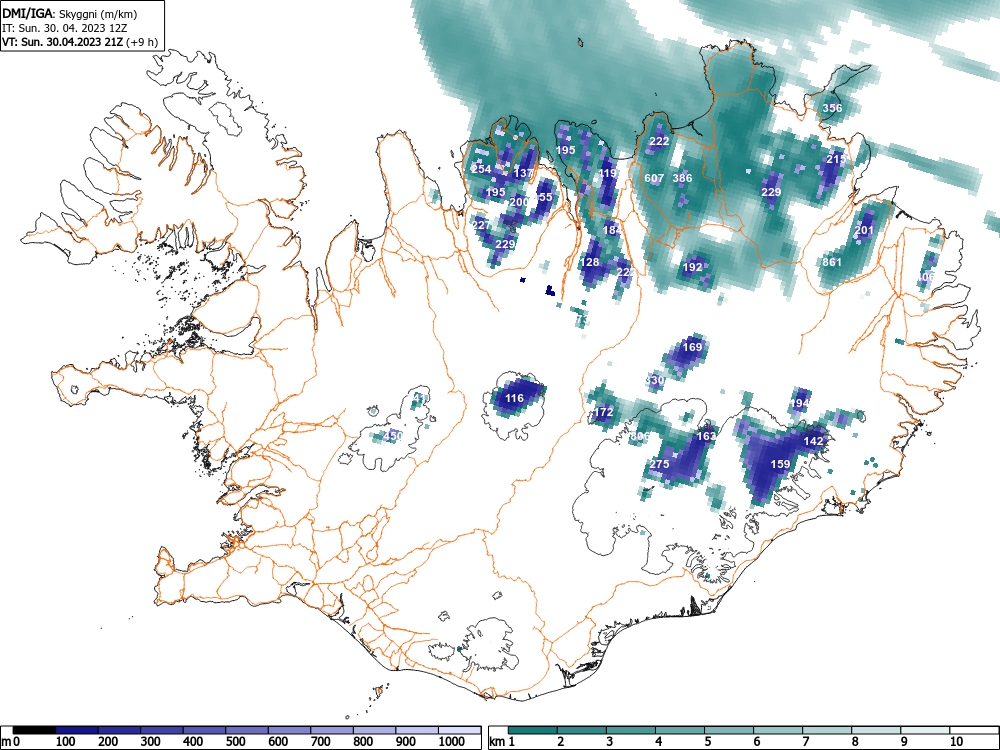Screen dimensions: 1000x750
Task: Click the visibility value "386" on the map
Action: [682, 178]
